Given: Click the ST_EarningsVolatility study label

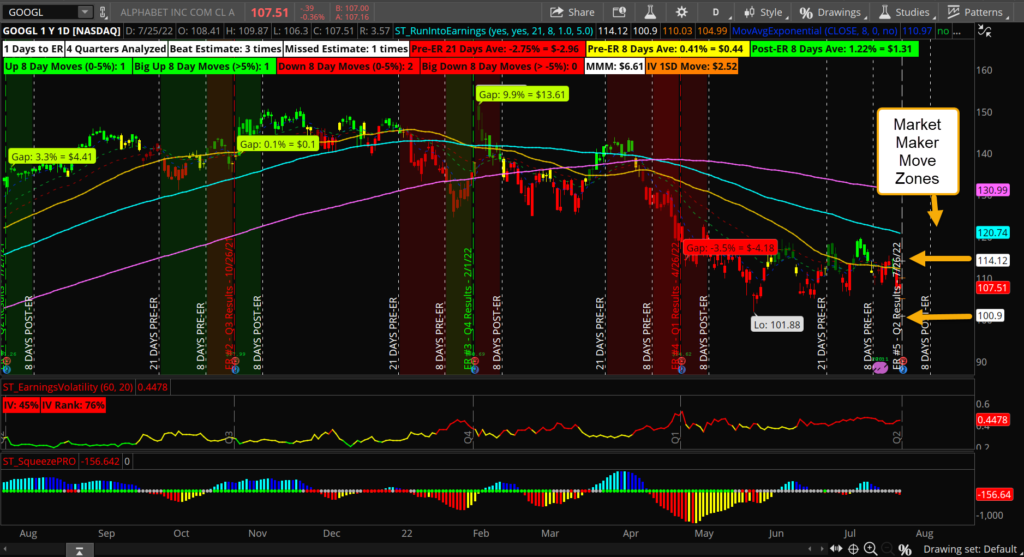Looking at the screenshot, I should [68, 387].
